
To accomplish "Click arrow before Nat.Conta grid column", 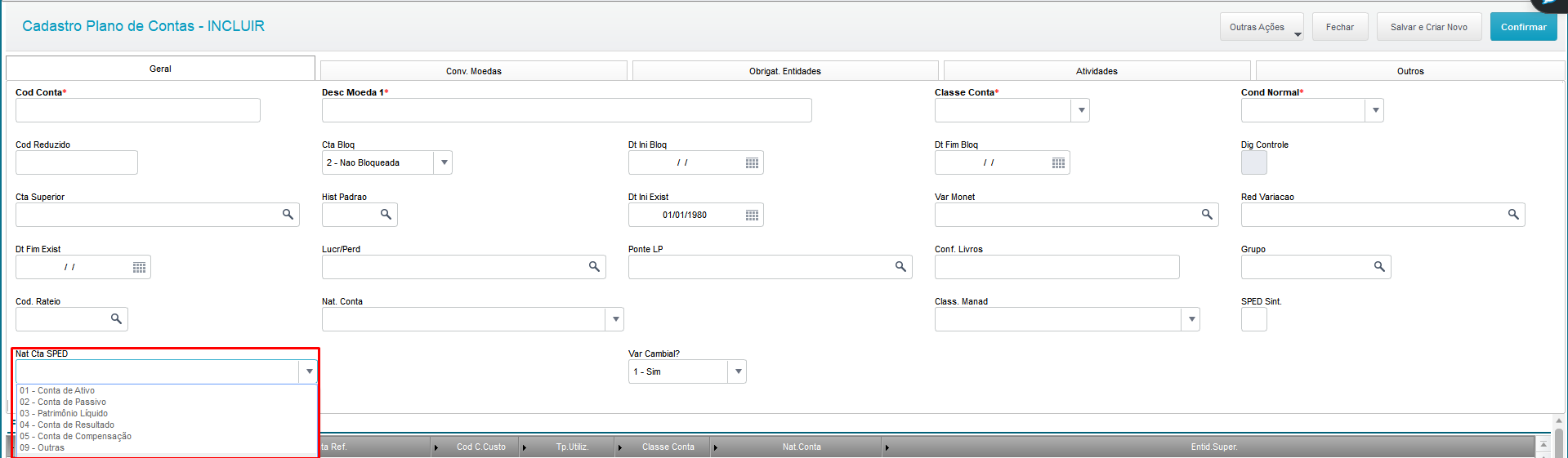I will pos(716,447).
